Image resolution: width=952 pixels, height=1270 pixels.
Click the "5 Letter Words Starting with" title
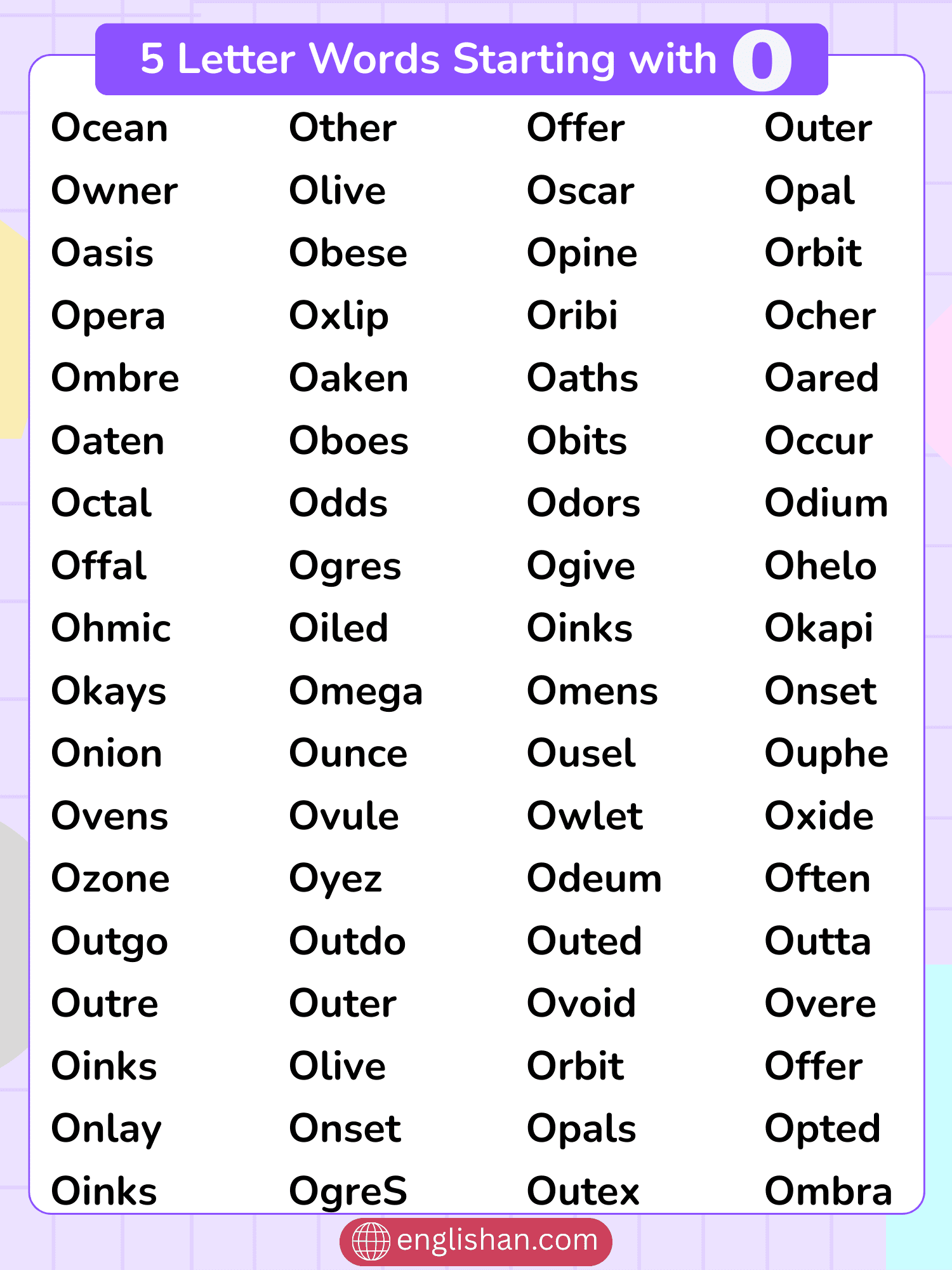point(428,59)
